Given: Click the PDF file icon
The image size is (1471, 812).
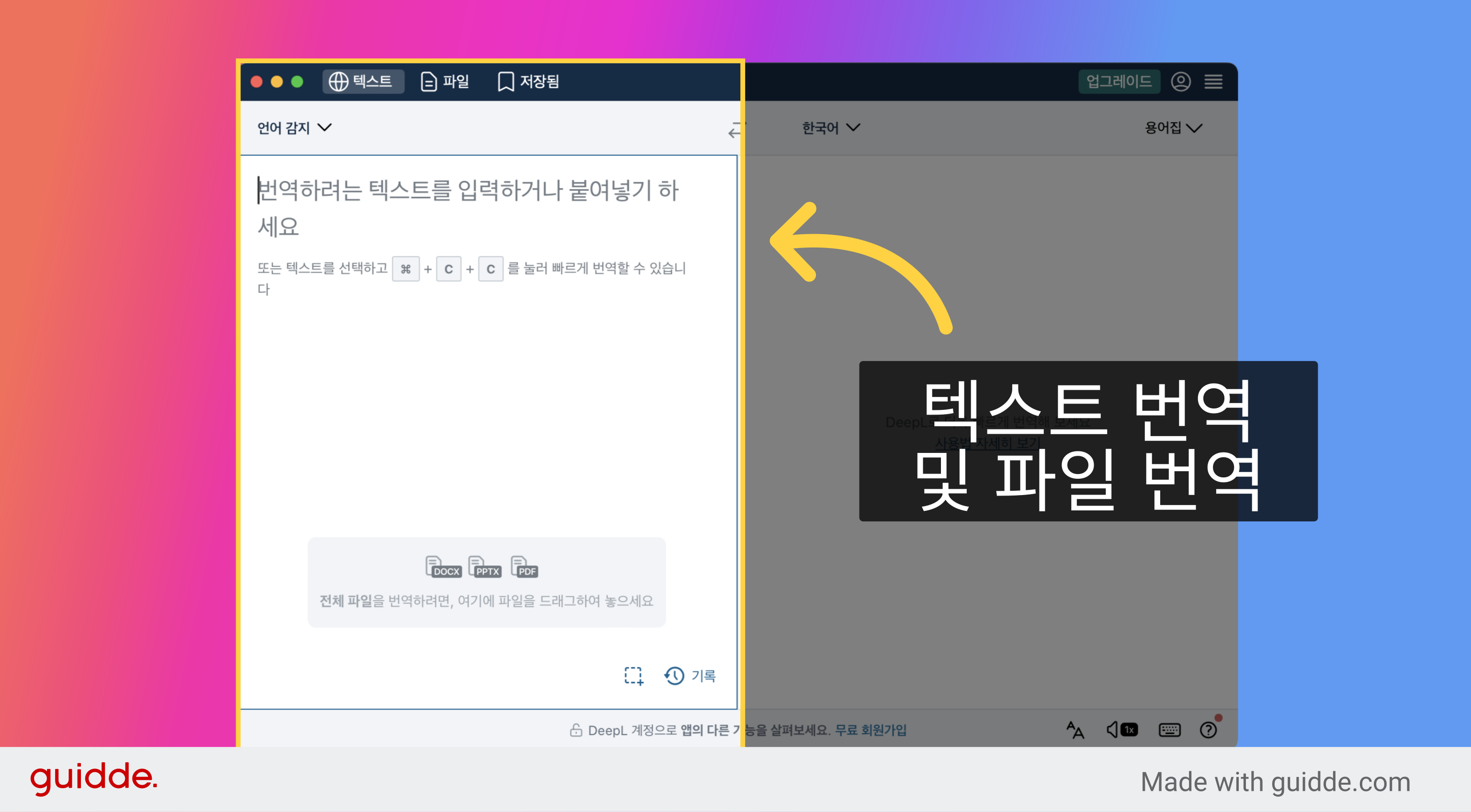Looking at the screenshot, I should [x=524, y=566].
